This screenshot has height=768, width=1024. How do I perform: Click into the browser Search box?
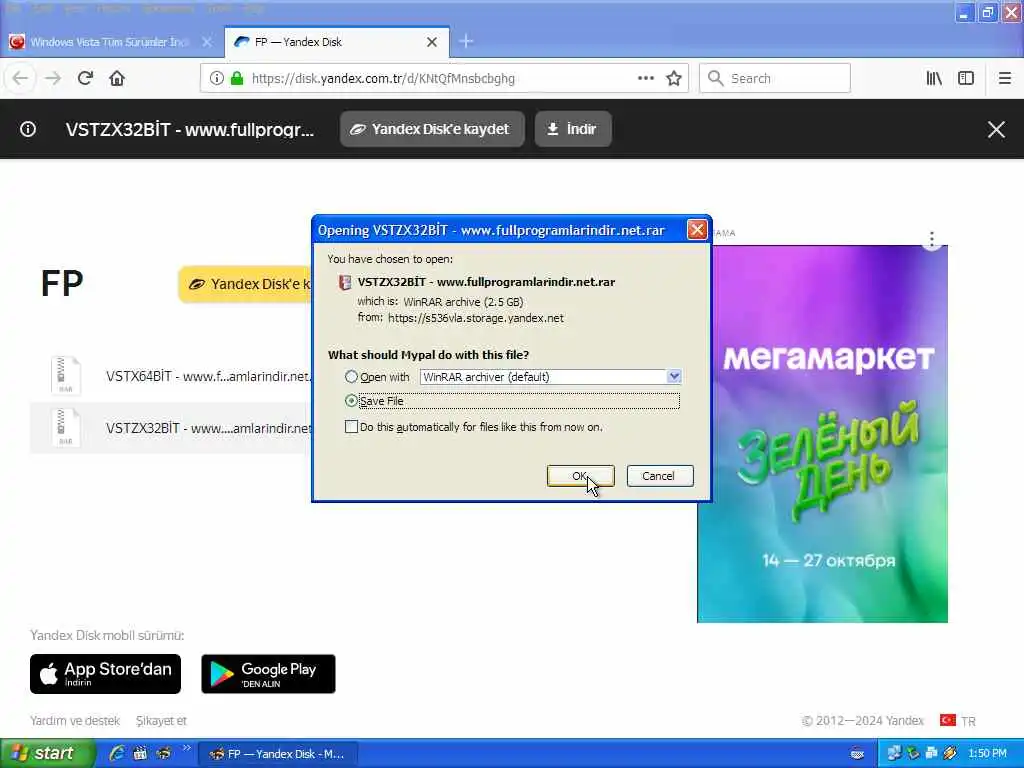coord(775,78)
